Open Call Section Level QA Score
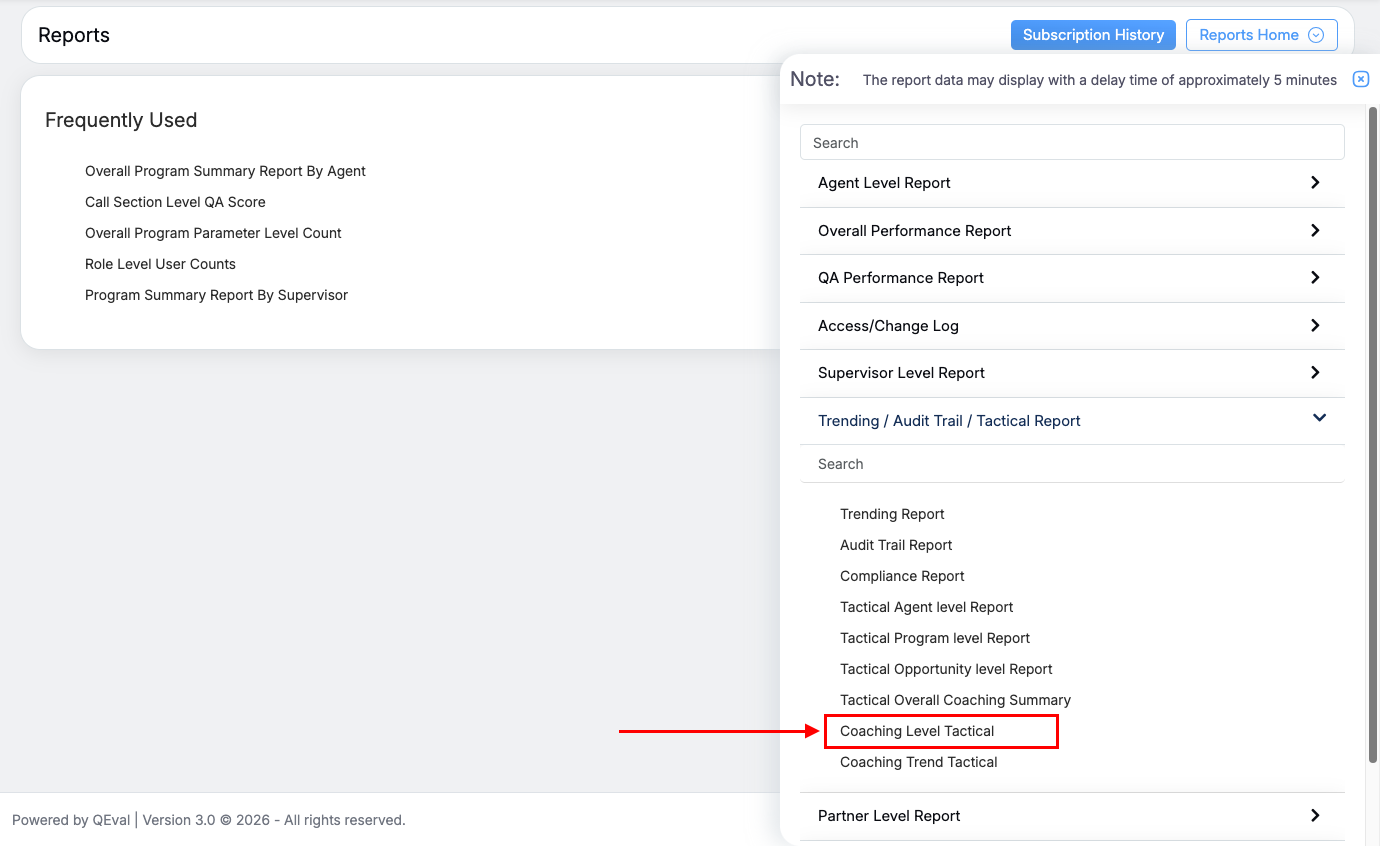 (175, 202)
